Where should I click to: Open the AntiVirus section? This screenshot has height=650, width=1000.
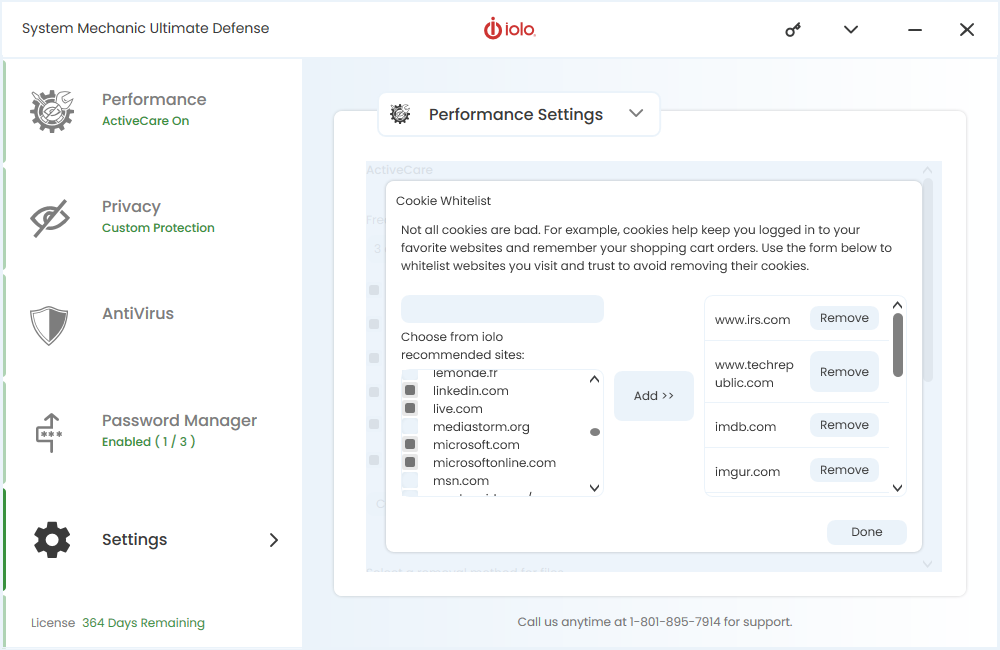click(153, 325)
